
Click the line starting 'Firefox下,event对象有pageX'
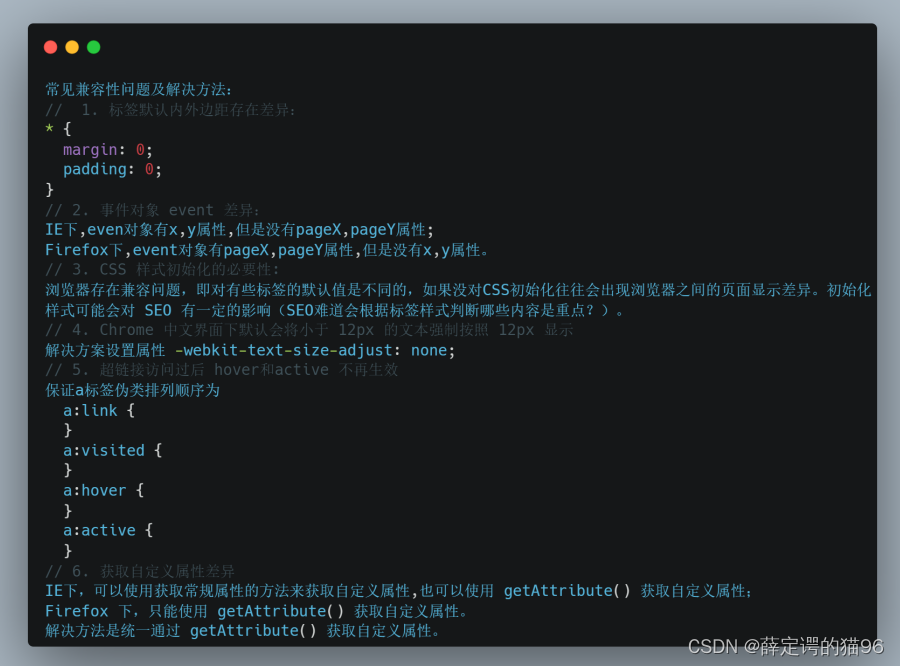[267, 250]
